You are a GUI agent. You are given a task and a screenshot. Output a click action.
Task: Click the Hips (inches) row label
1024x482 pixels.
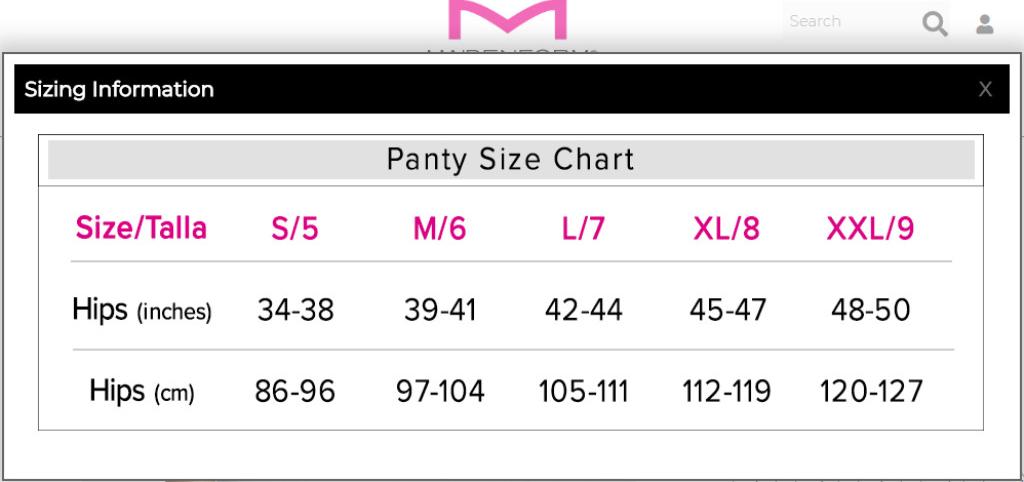click(141, 310)
